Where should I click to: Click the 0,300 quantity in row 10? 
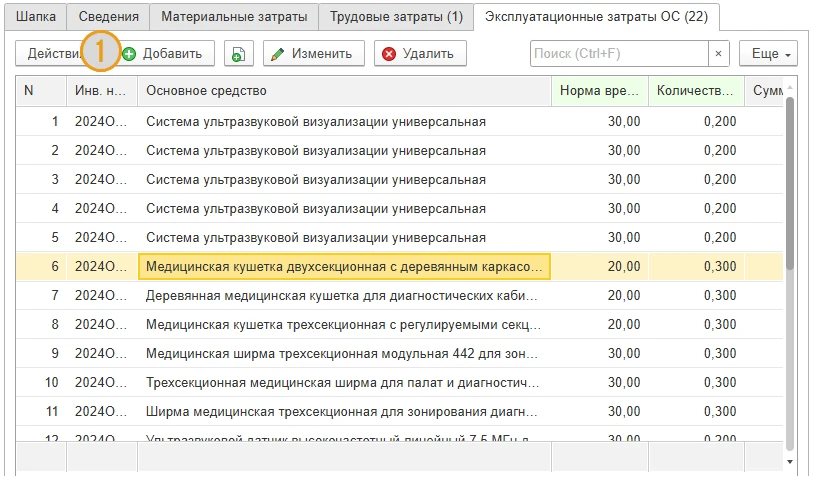pyautogui.click(x=696, y=383)
